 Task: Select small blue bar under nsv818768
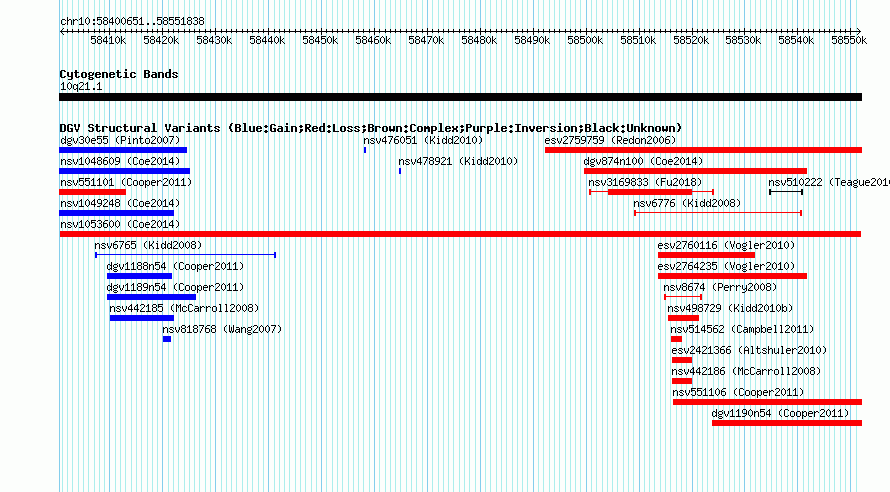coord(167,339)
